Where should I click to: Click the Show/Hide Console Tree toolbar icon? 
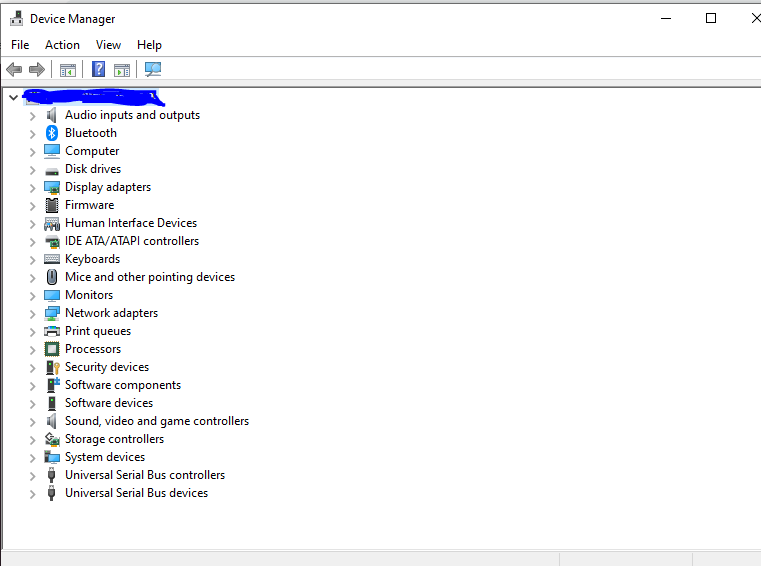68,69
